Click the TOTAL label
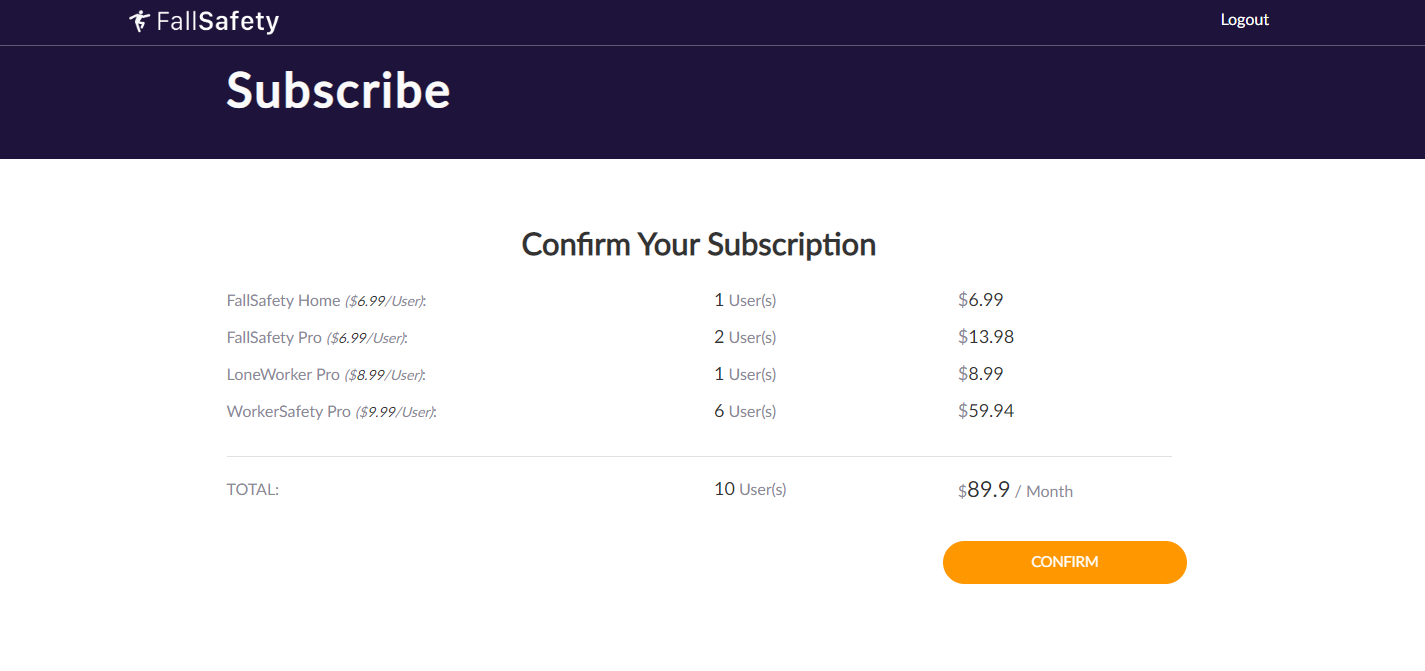Image resolution: width=1425 pixels, height=671 pixels. click(253, 490)
